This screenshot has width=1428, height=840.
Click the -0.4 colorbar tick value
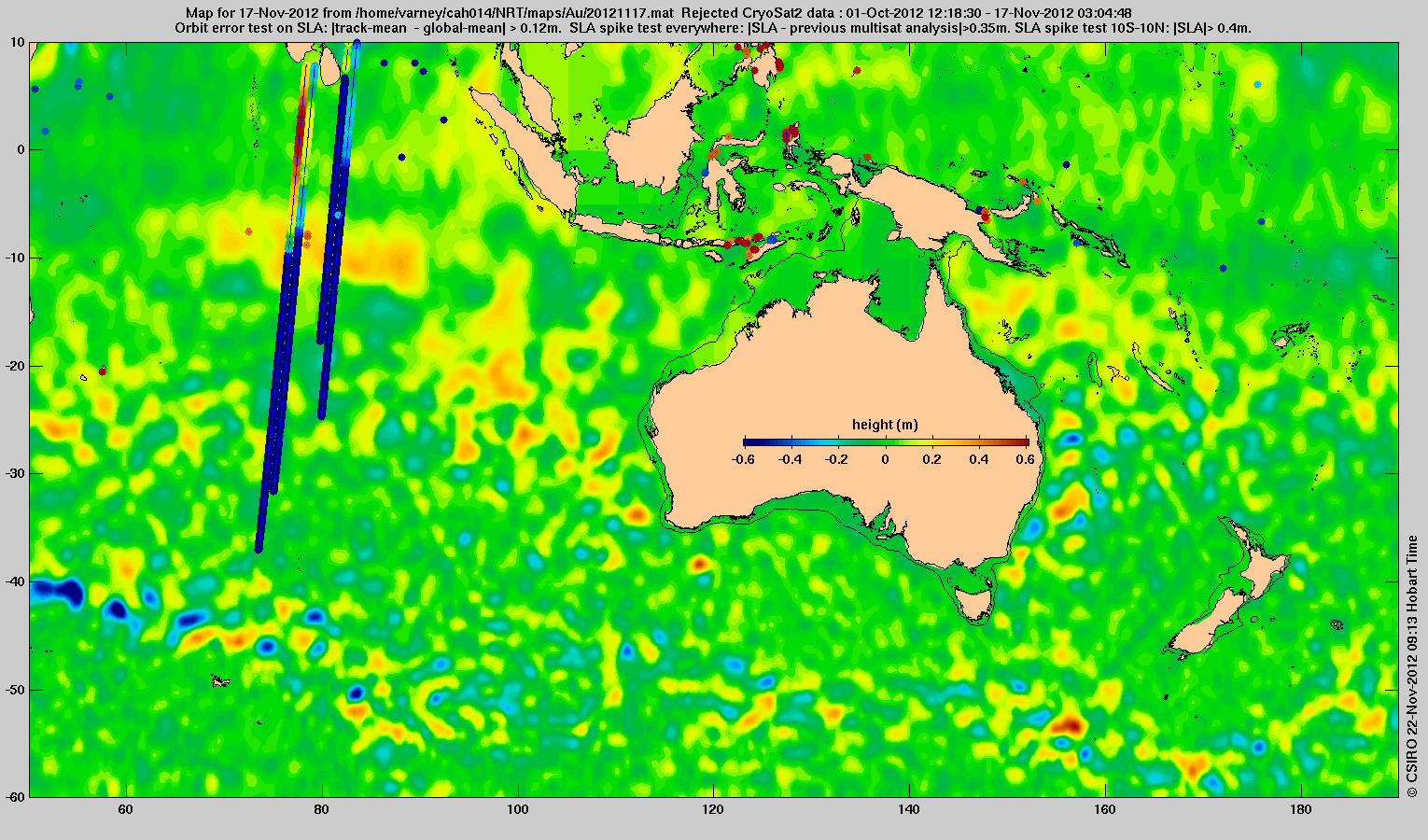click(x=791, y=459)
